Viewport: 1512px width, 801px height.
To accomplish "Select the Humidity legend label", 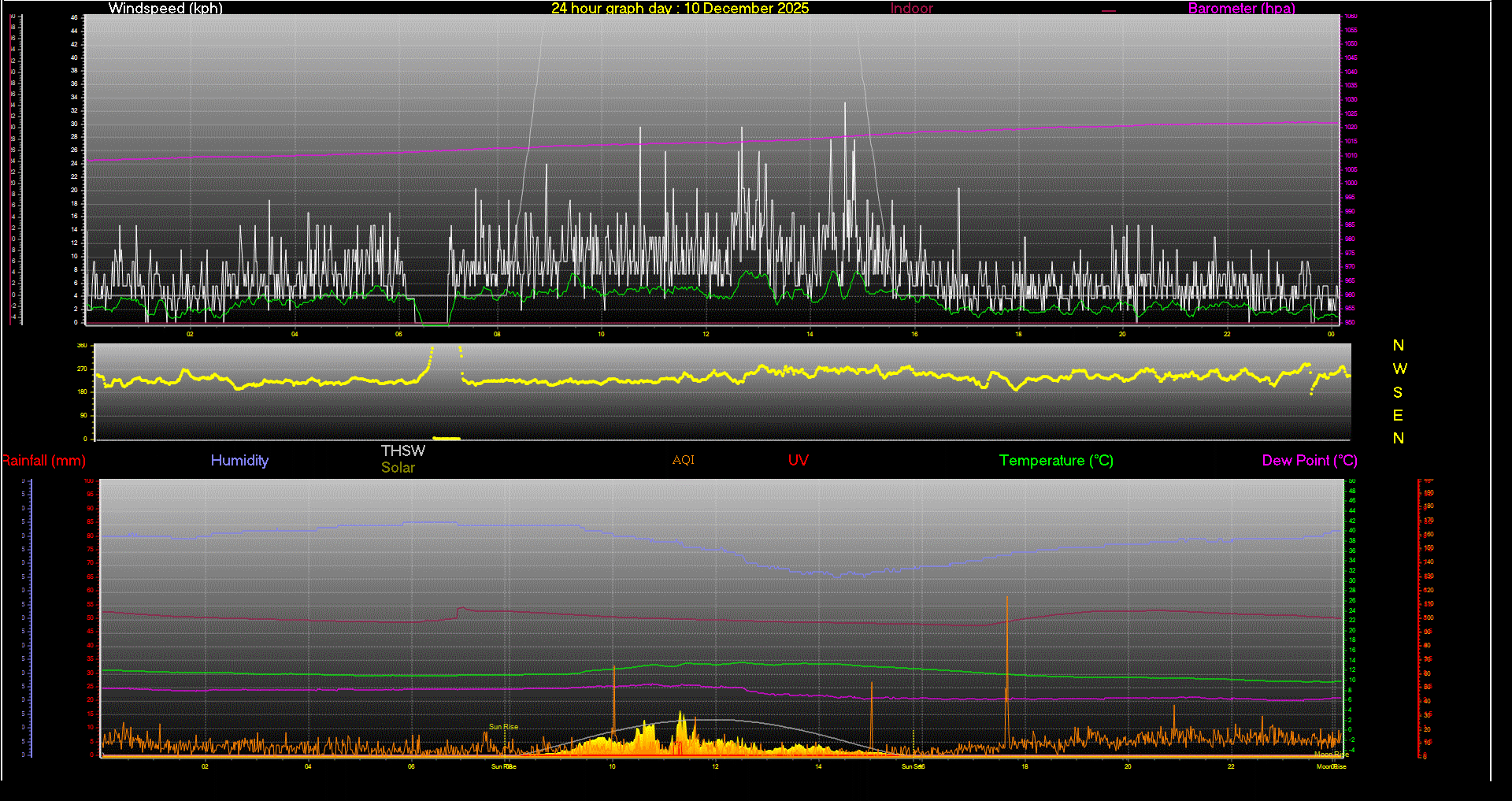I will click(239, 461).
